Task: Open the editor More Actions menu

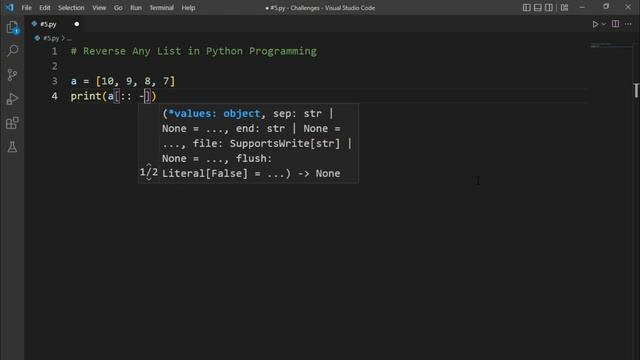Action: [x=628, y=24]
